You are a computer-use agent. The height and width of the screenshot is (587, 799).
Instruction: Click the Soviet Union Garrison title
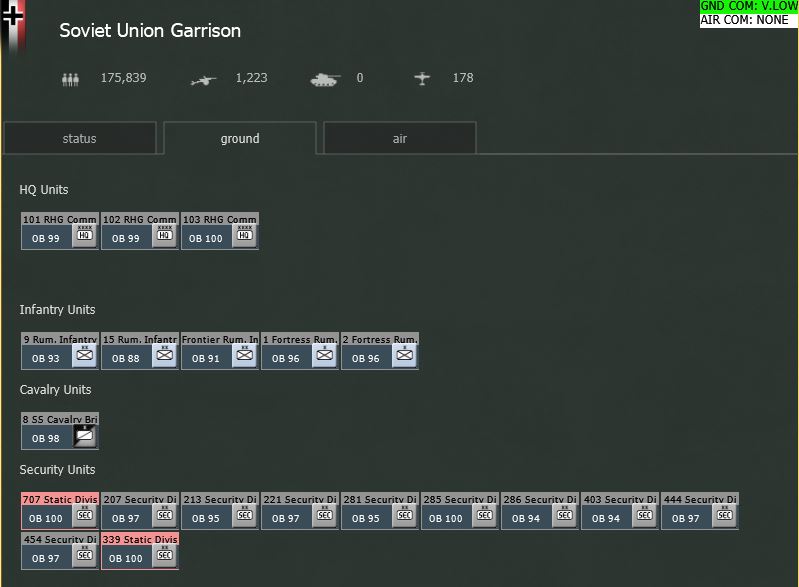(150, 31)
